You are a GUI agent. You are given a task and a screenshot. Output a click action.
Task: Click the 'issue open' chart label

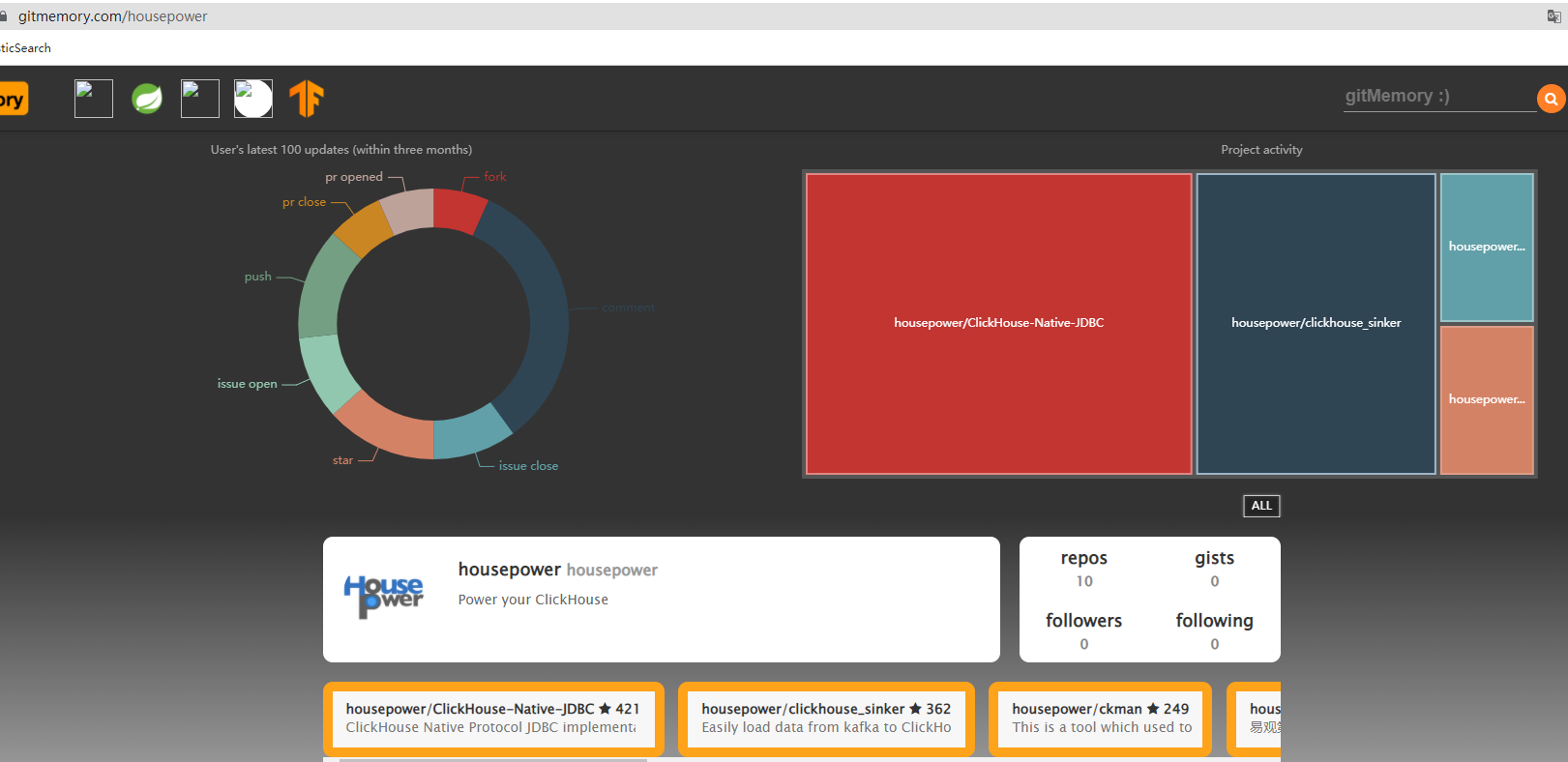coord(247,384)
